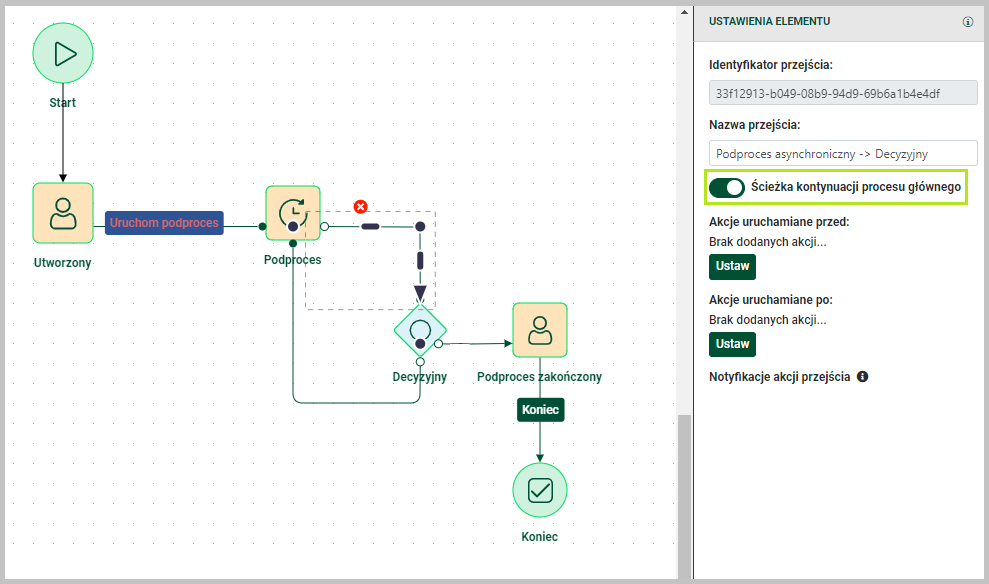
Task: Select the Podproces clock node
Action: 292,212
